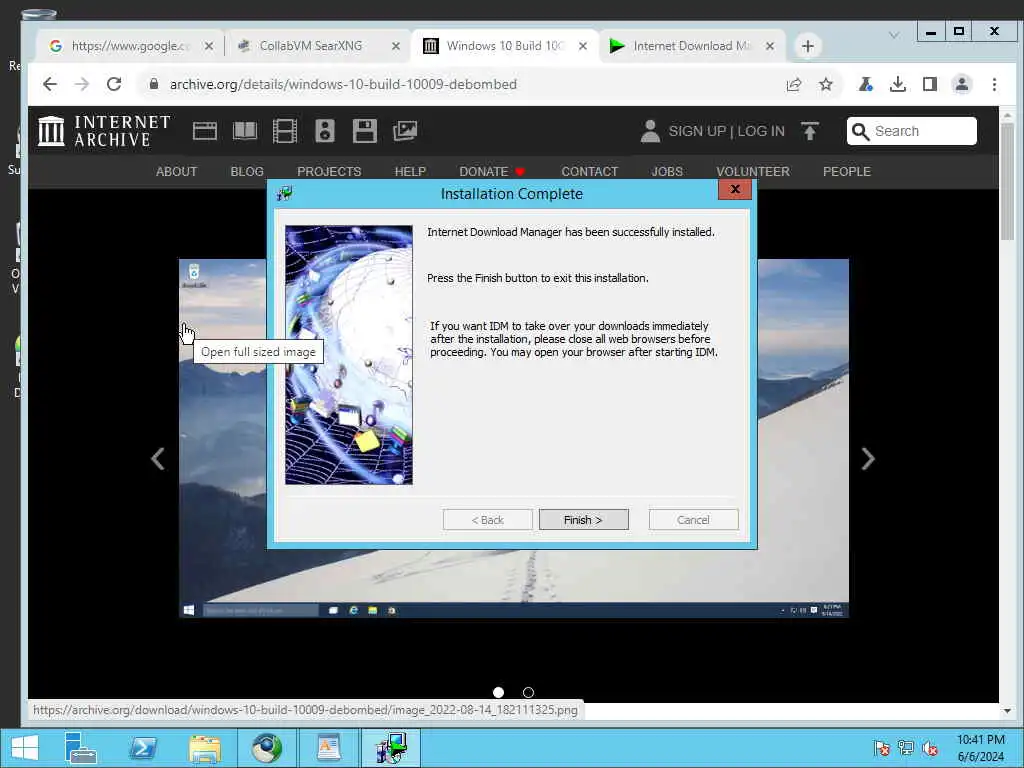Viewport: 1024px width, 768px height.
Task: Open the HELP menu item
Action: (x=410, y=172)
